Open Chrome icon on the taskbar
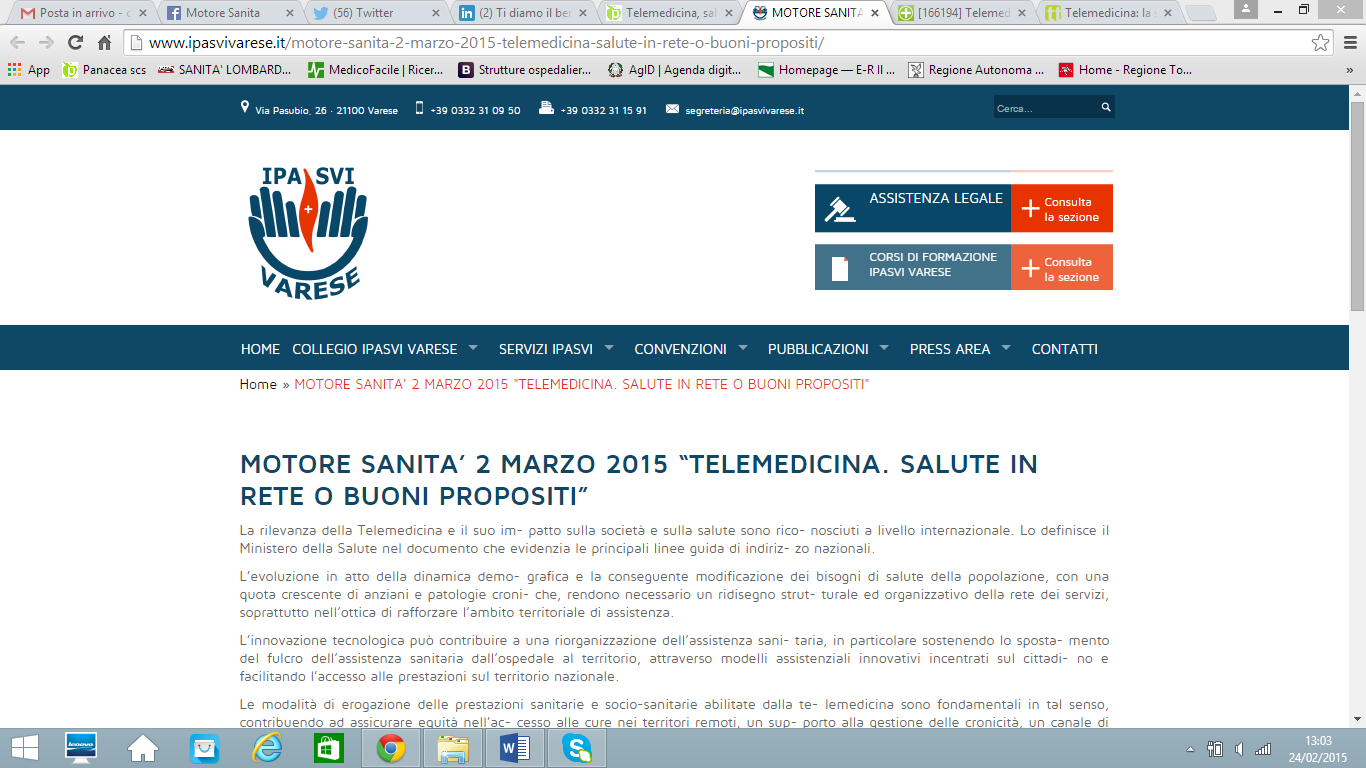Screen dimensions: 1366x768 point(391,748)
